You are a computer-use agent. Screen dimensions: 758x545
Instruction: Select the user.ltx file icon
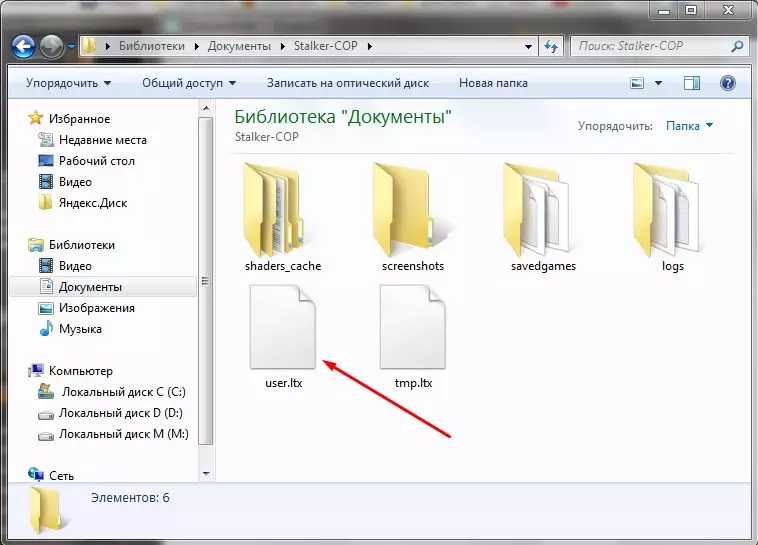click(x=283, y=327)
